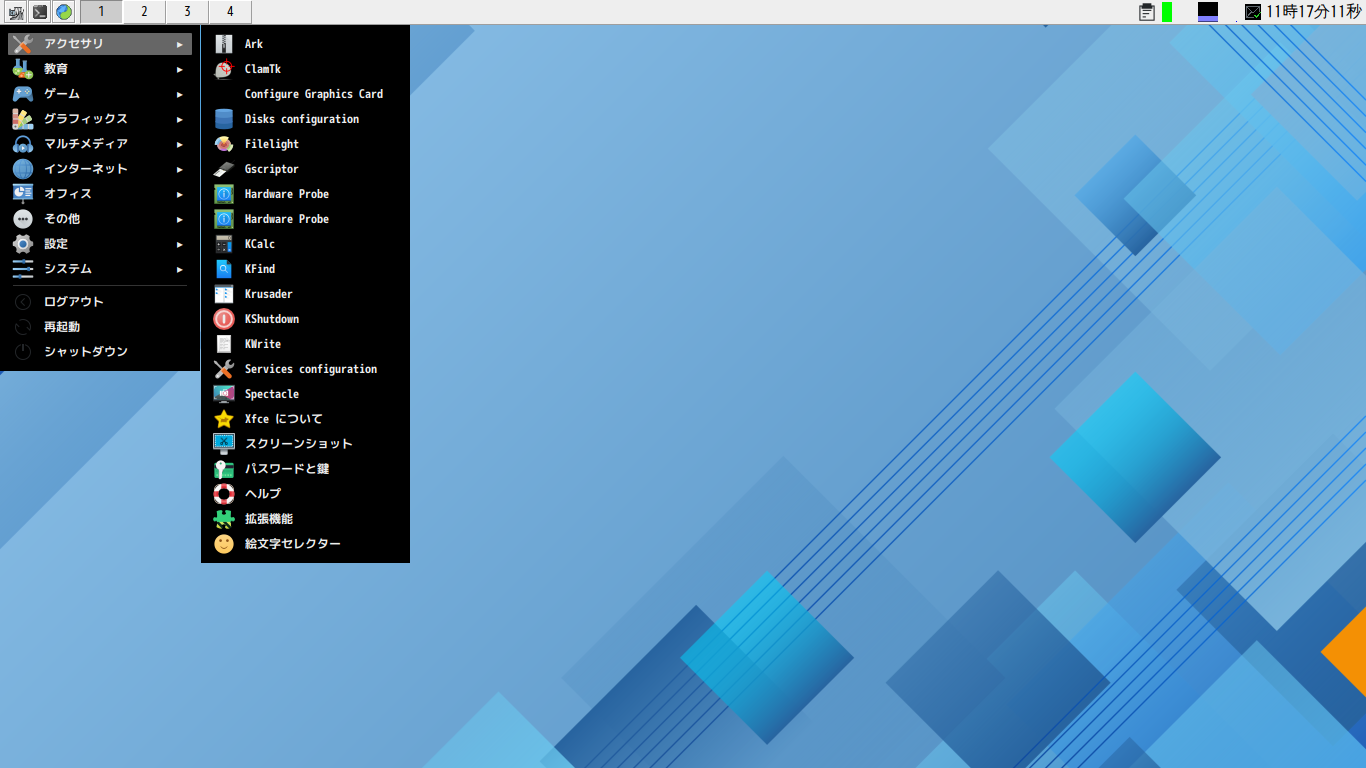Open the ヘルプ lifebuoy entry
This screenshot has width=1366, height=768.
point(305,494)
